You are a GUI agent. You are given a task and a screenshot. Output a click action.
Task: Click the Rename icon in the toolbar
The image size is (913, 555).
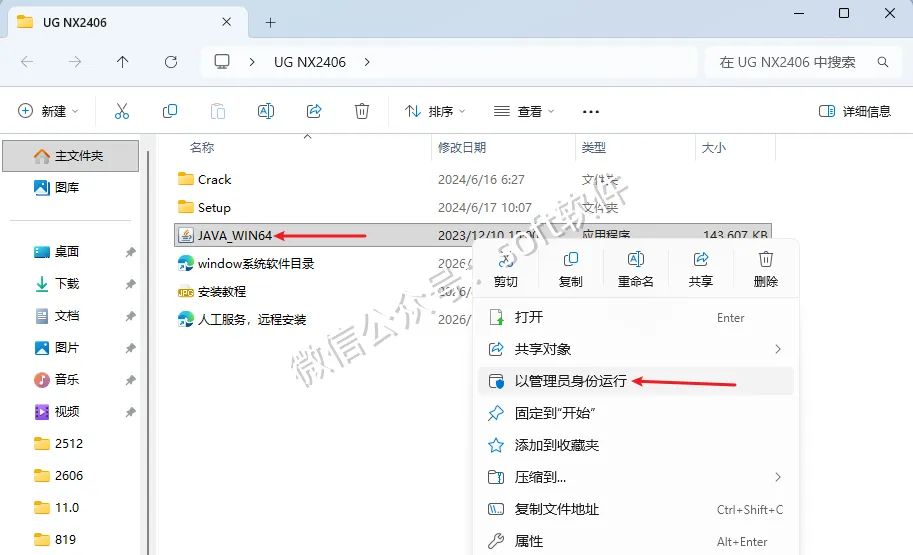point(266,111)
